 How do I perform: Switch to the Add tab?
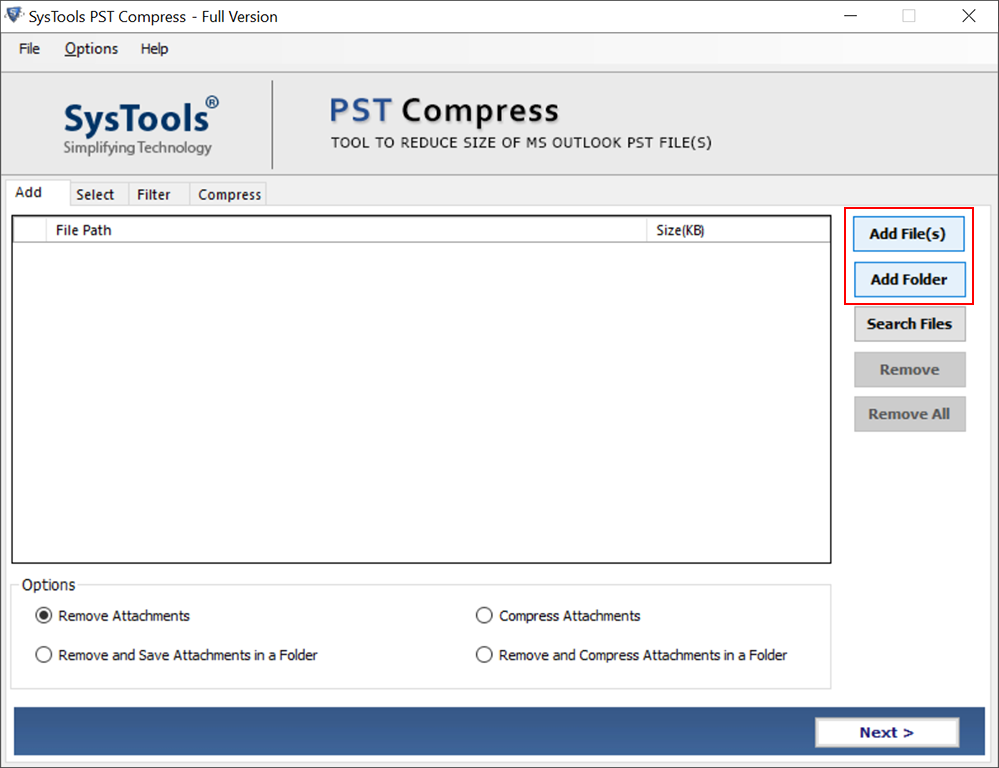coord(37,192)
